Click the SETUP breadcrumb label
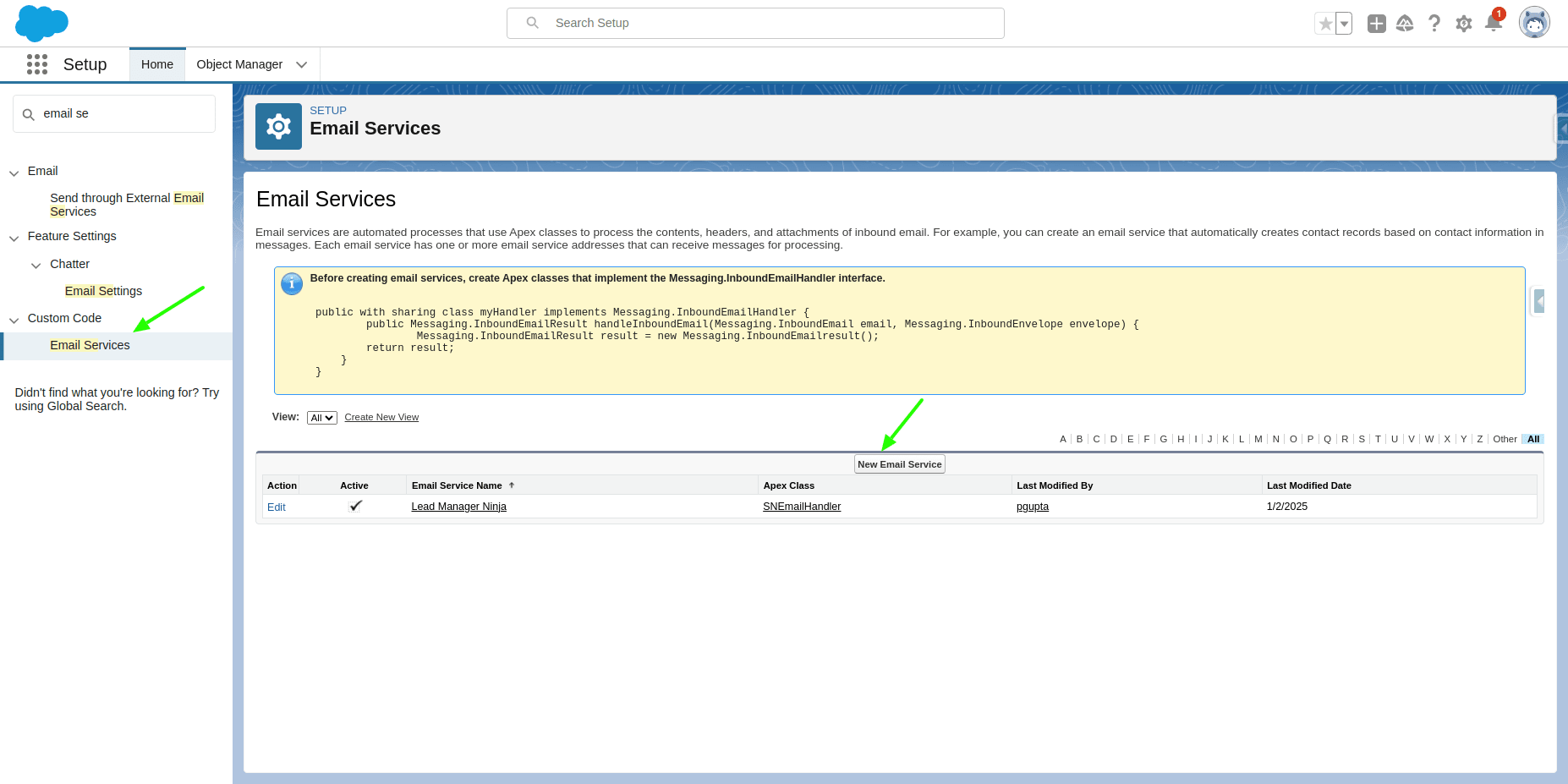Viewport: 1568px width, 784px height. (x=328, y=111)
